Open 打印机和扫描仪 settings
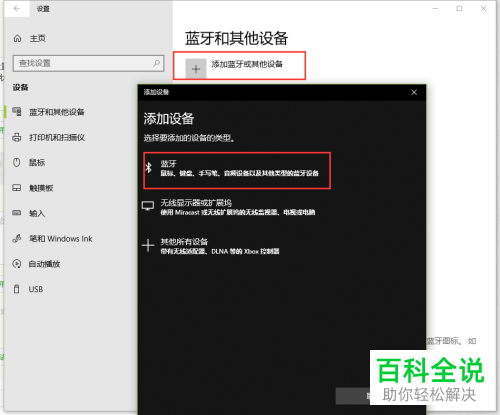The height and width of the screenshot is (415, 500). click(57, 137)
